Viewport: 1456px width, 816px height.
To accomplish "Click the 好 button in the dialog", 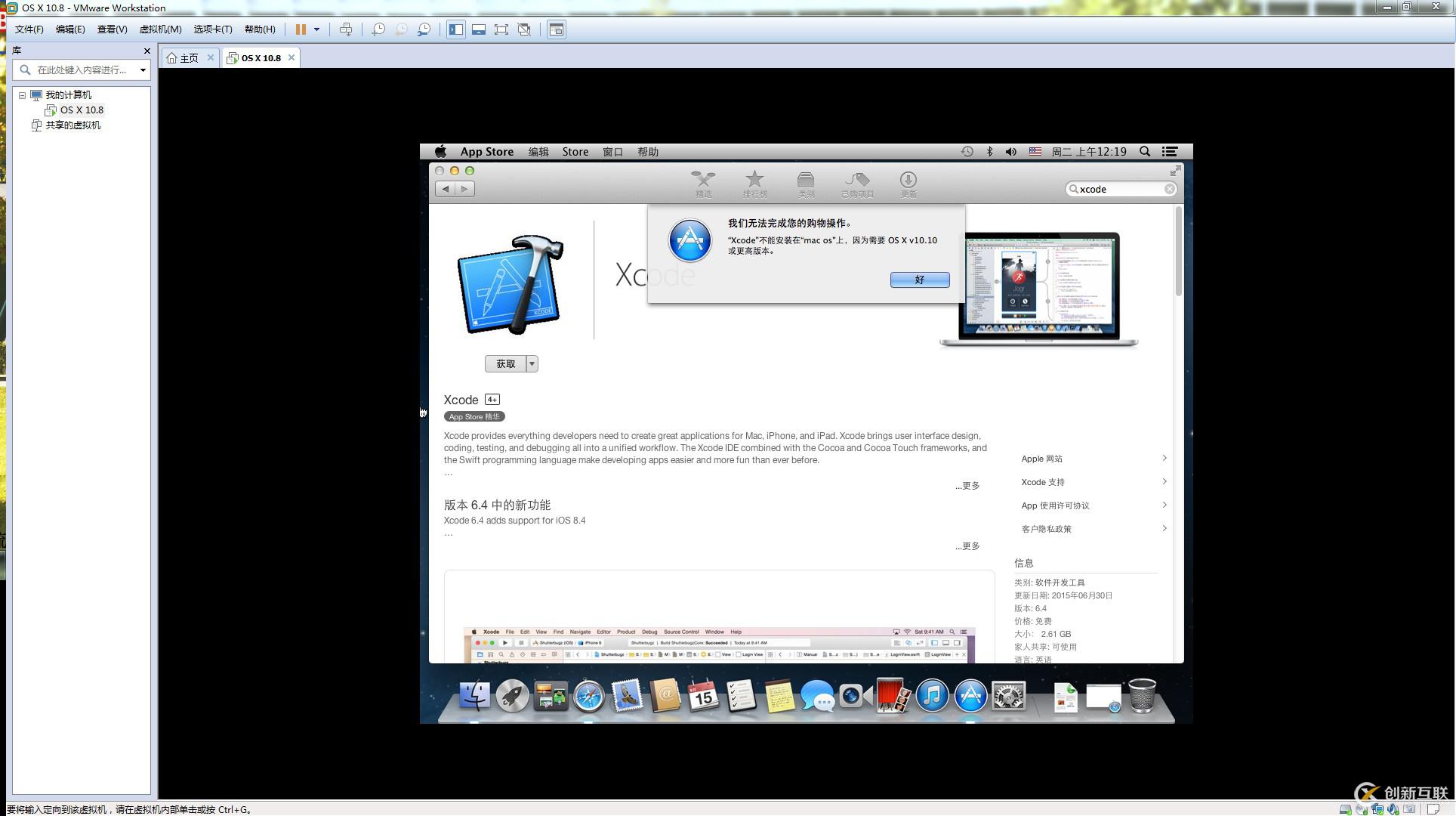I will pyautogui.click(x=919, y=280).
